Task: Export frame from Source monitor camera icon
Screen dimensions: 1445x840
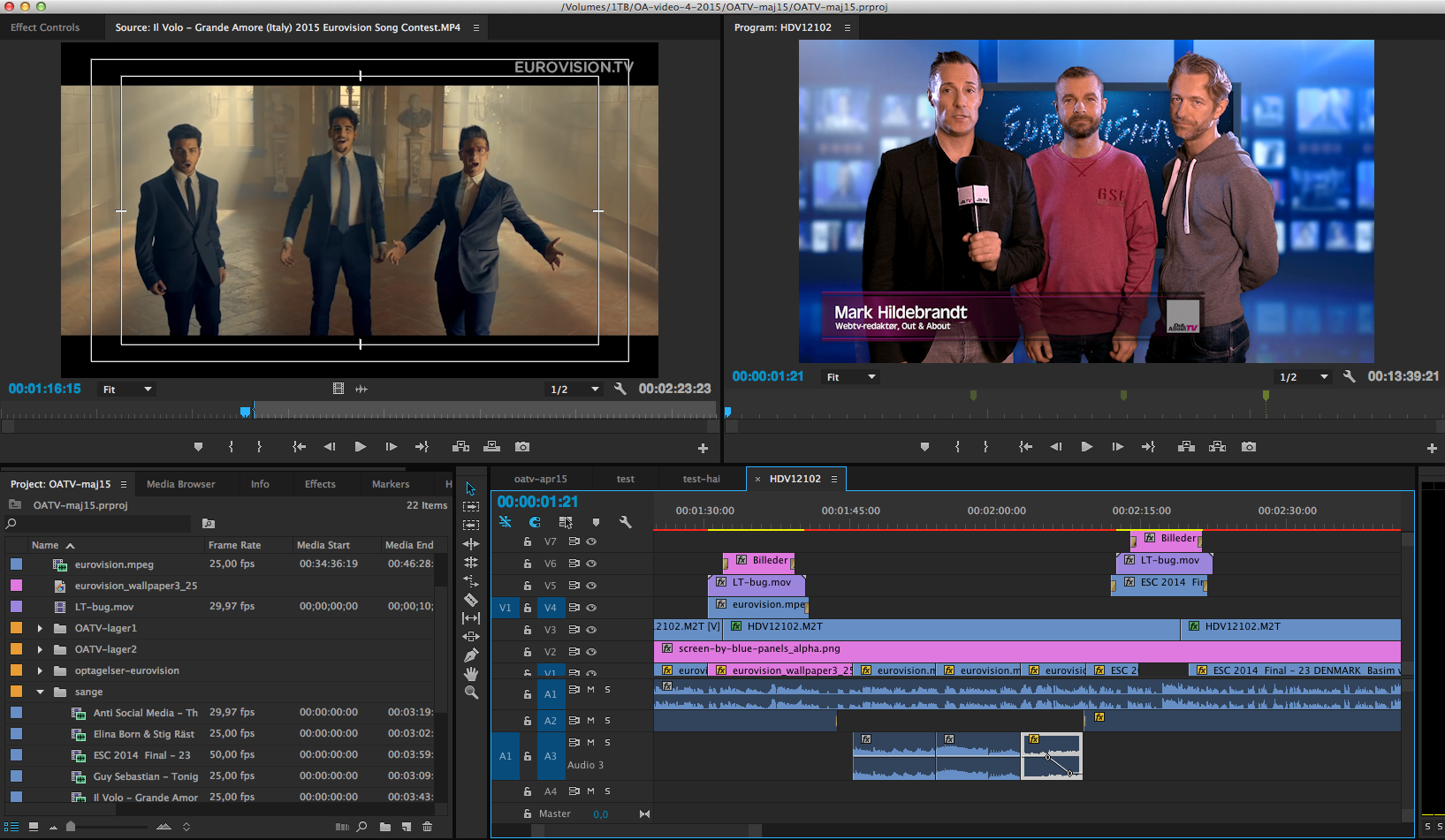Action: [522, 447]
